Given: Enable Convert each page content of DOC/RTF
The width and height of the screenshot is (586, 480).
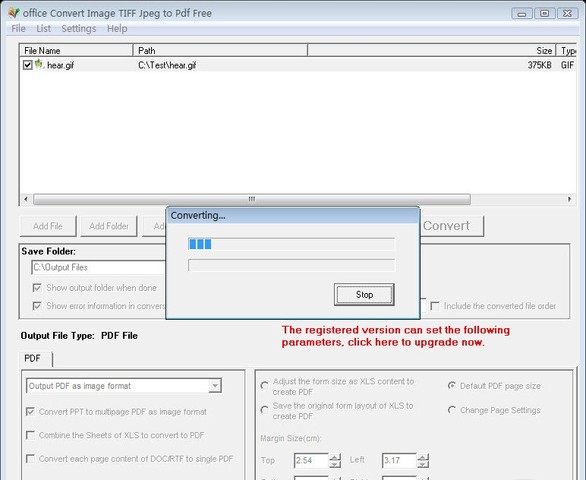Looking at the screenshot, I should pyautogui.click(x=30, y=459).
